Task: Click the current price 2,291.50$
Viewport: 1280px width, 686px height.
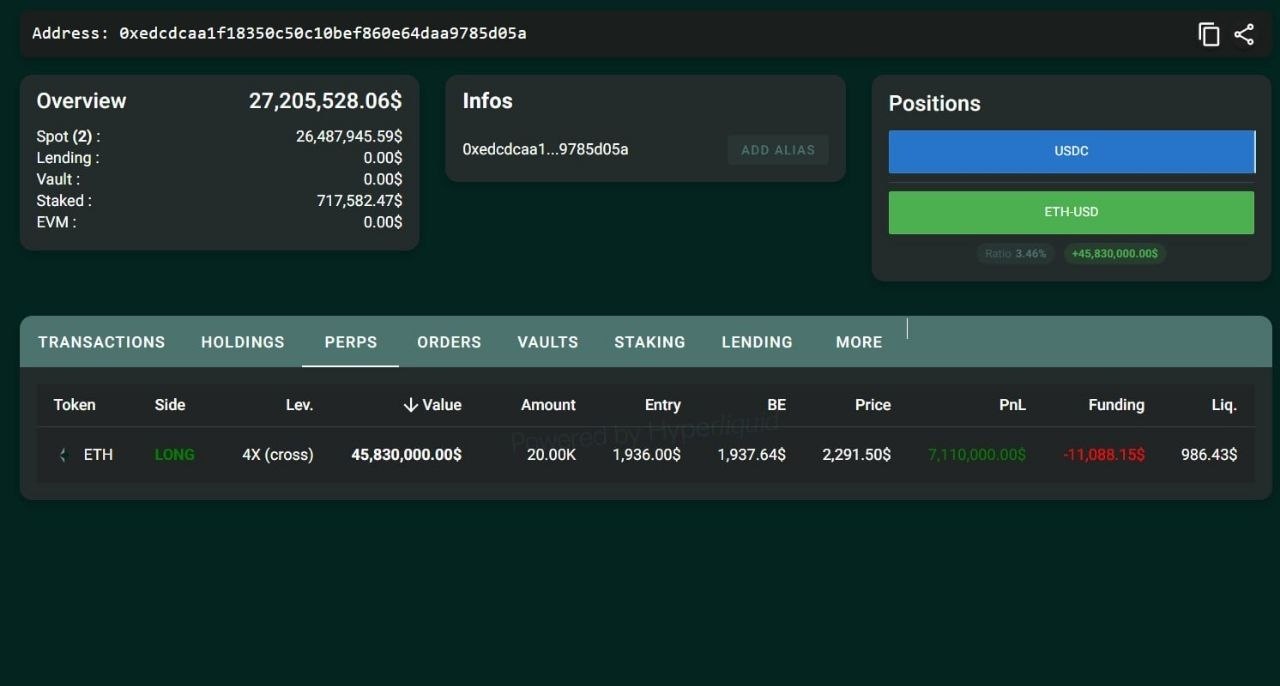Action: click(857, 455)
